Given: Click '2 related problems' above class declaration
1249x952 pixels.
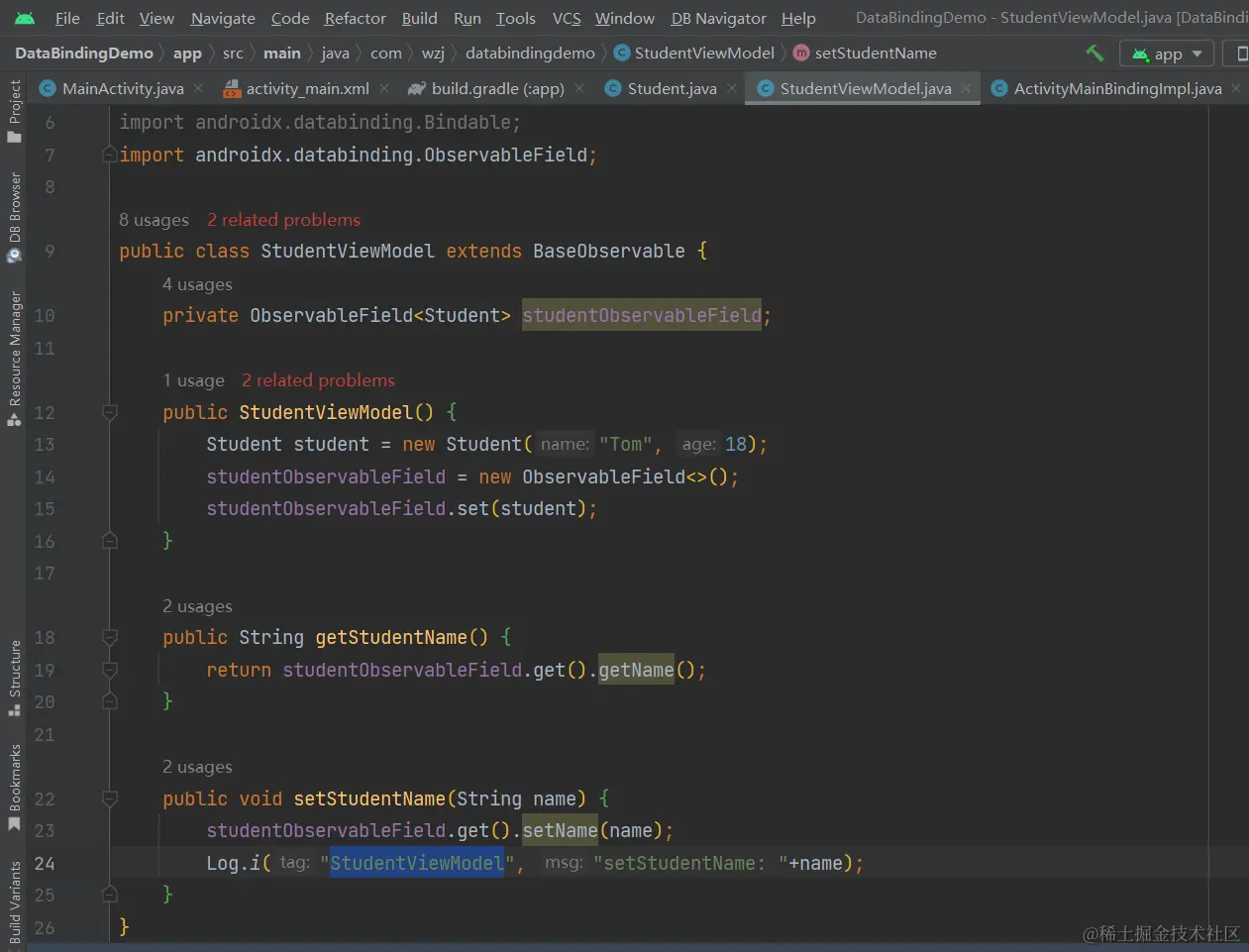Looking at the screenshot, I should click(283, 220).
